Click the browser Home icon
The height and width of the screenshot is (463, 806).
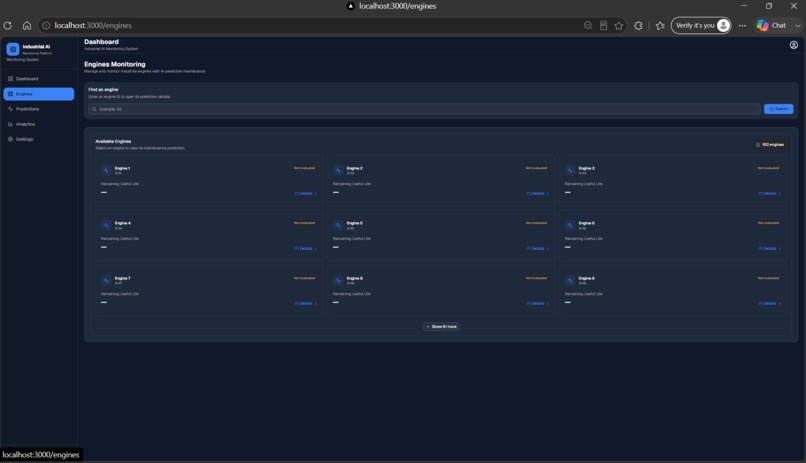pyautogui.click(x=27, y=25)
